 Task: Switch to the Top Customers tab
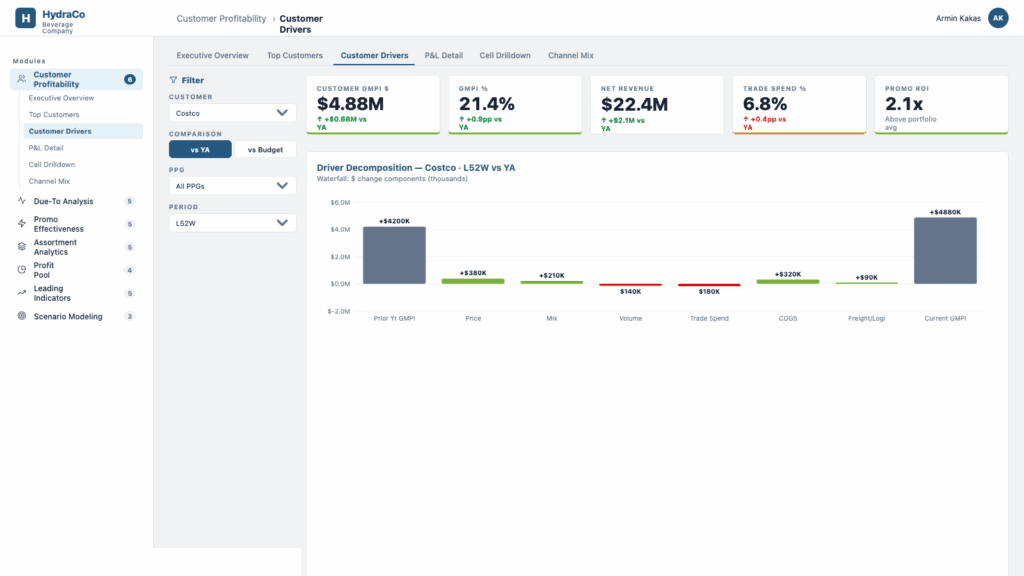tap(295, 56)
